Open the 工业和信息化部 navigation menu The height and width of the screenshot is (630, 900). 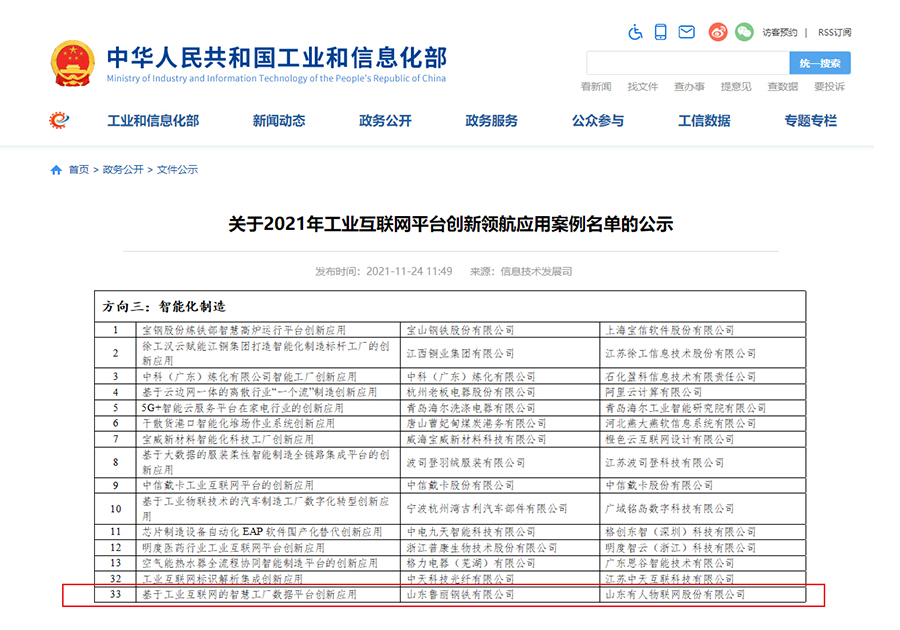[153, 121]
